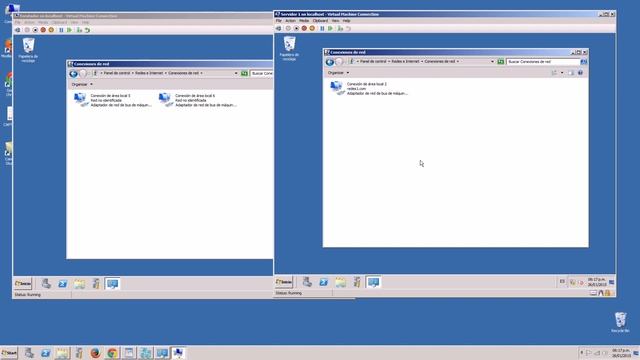The image size is (640, 360).
Task: Click the red Shut Down icon in left VM toolbar
Action: click(x=43, y=30)
